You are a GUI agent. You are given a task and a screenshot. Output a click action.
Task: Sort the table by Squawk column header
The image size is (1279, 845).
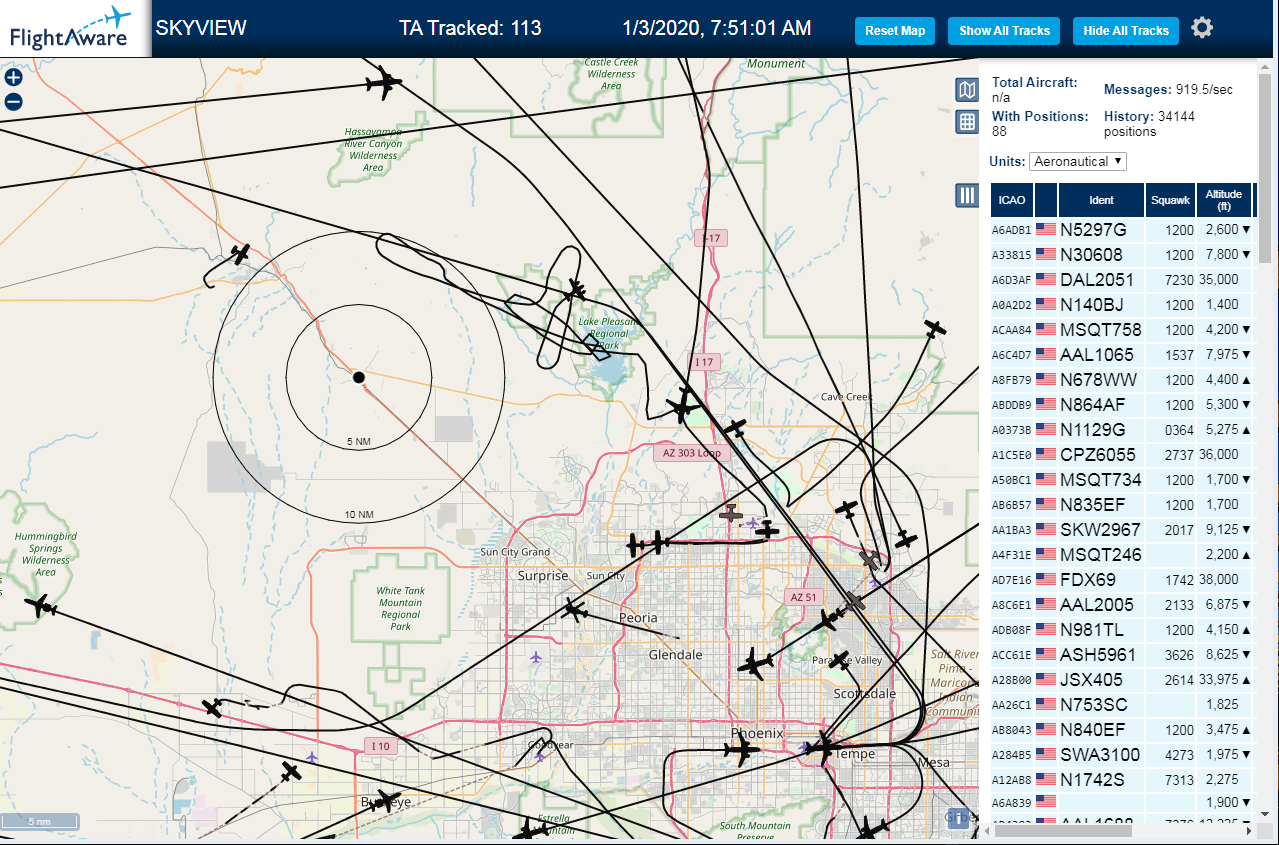coord(1170,200)
